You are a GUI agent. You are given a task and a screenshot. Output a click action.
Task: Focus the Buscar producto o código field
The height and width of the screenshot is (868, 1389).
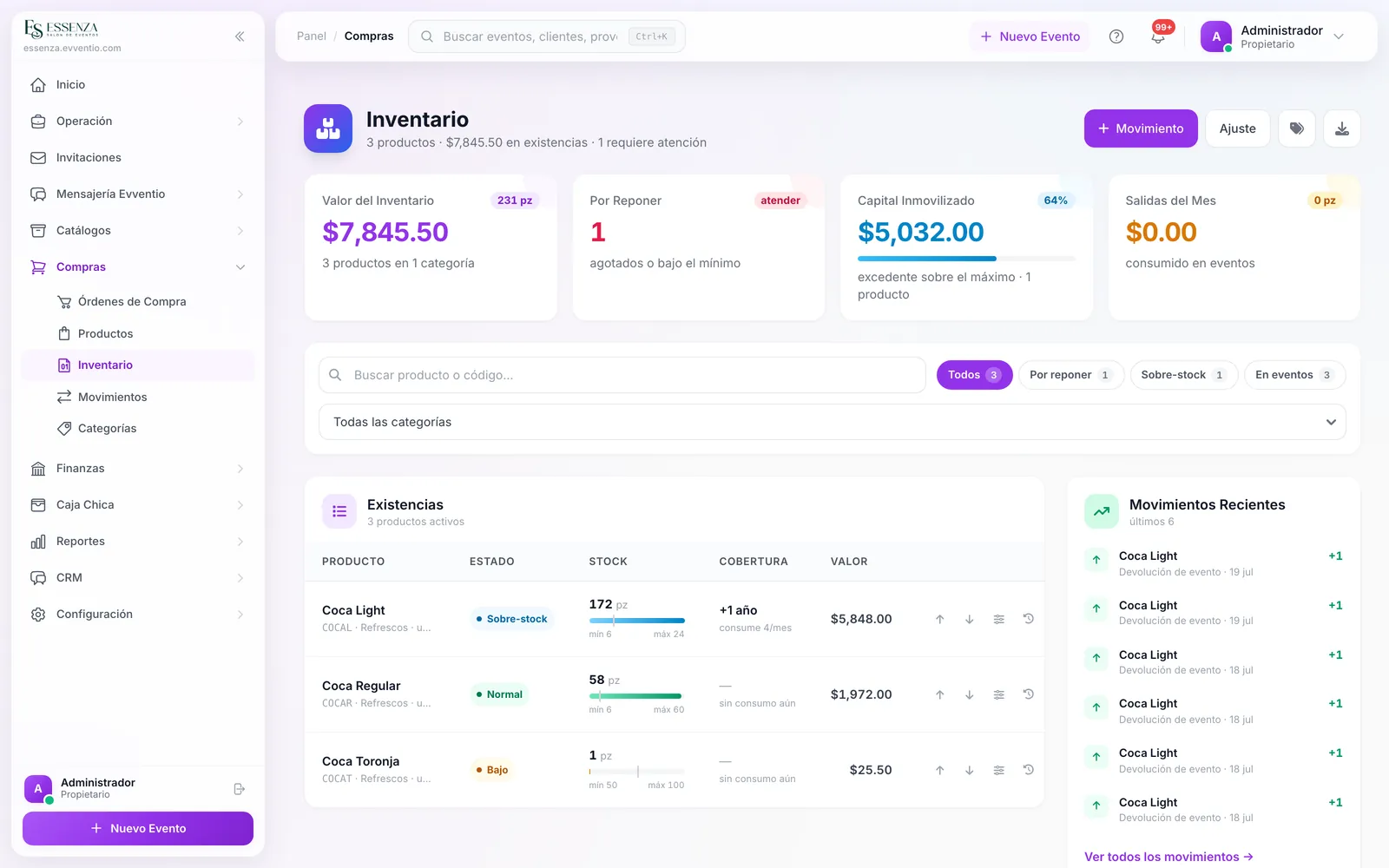[x=622, y=375]
